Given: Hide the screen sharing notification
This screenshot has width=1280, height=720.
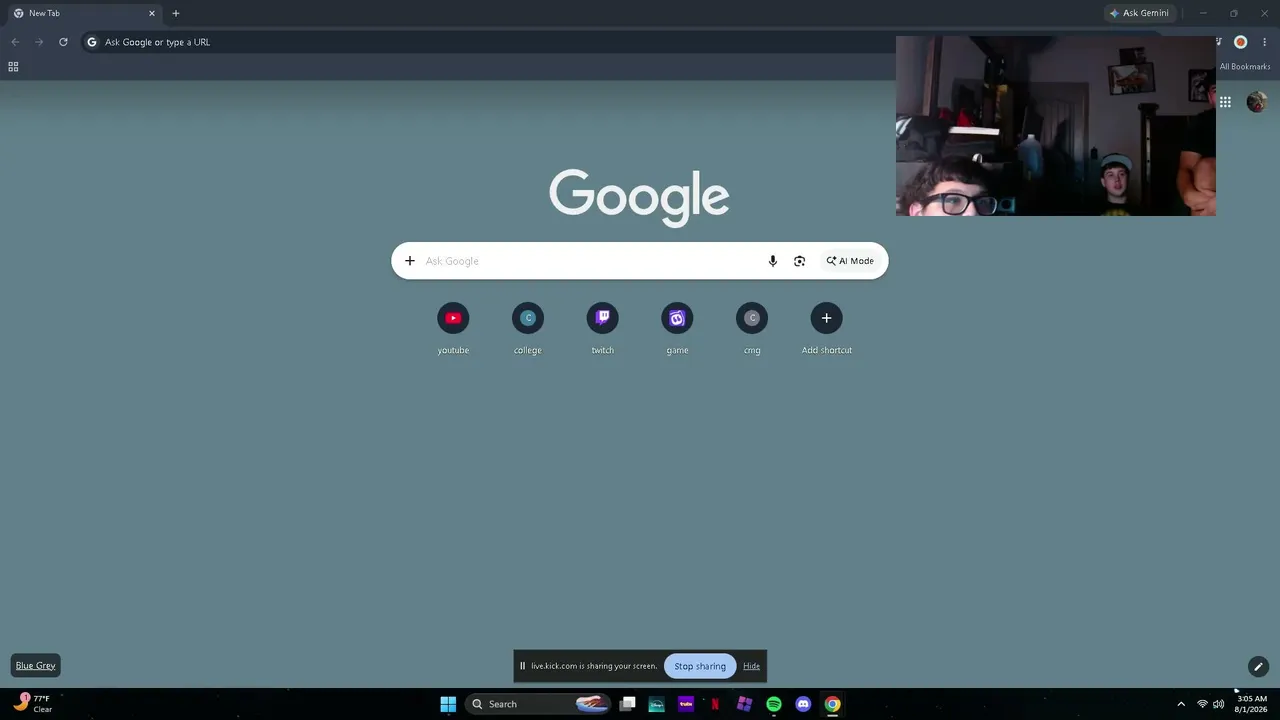Looking at the screenshot, I should (751, 666).
